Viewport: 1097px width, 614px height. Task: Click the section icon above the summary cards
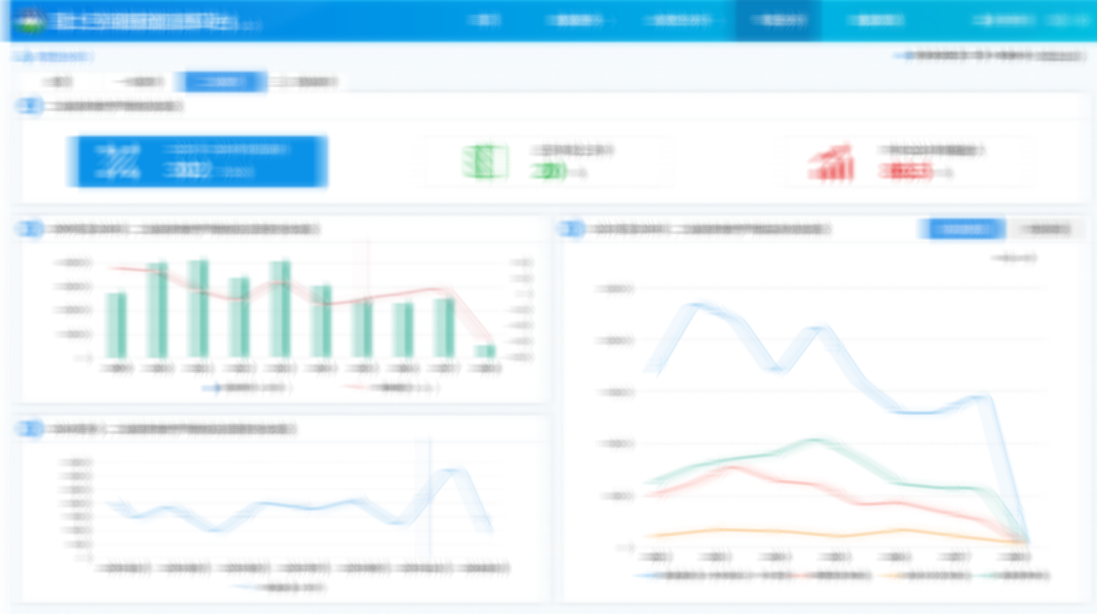pyautogui.click(x=30, y=106)
